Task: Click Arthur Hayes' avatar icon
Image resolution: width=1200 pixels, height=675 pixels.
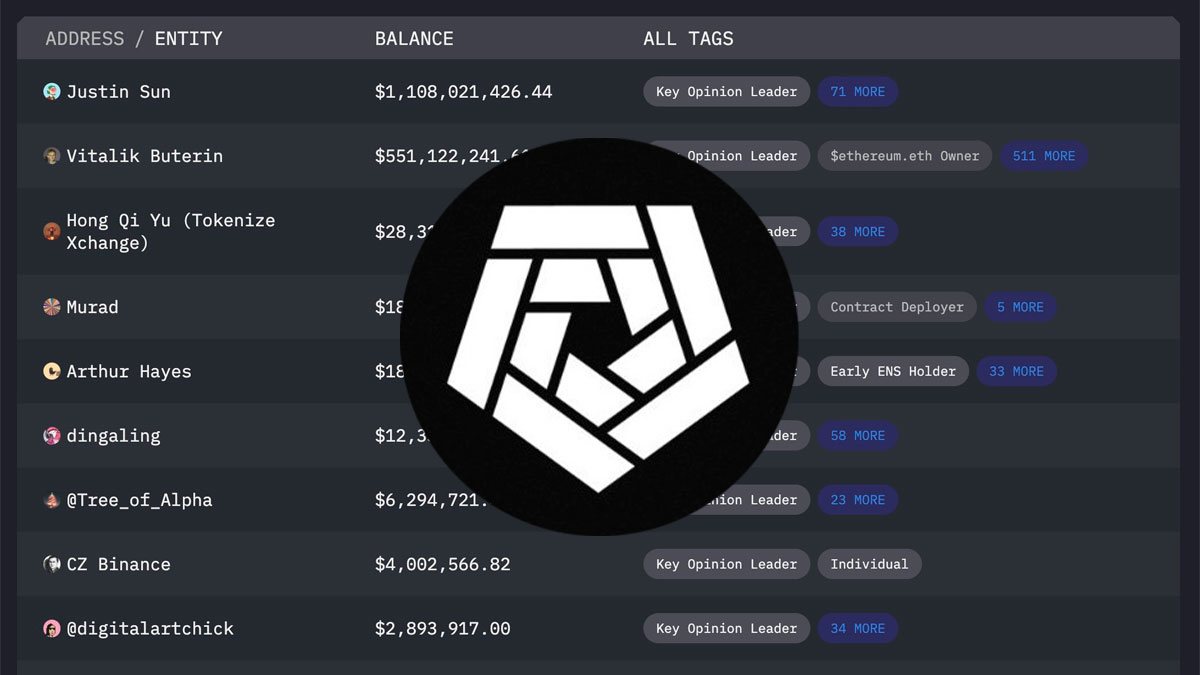Action: tap(52, 371)
